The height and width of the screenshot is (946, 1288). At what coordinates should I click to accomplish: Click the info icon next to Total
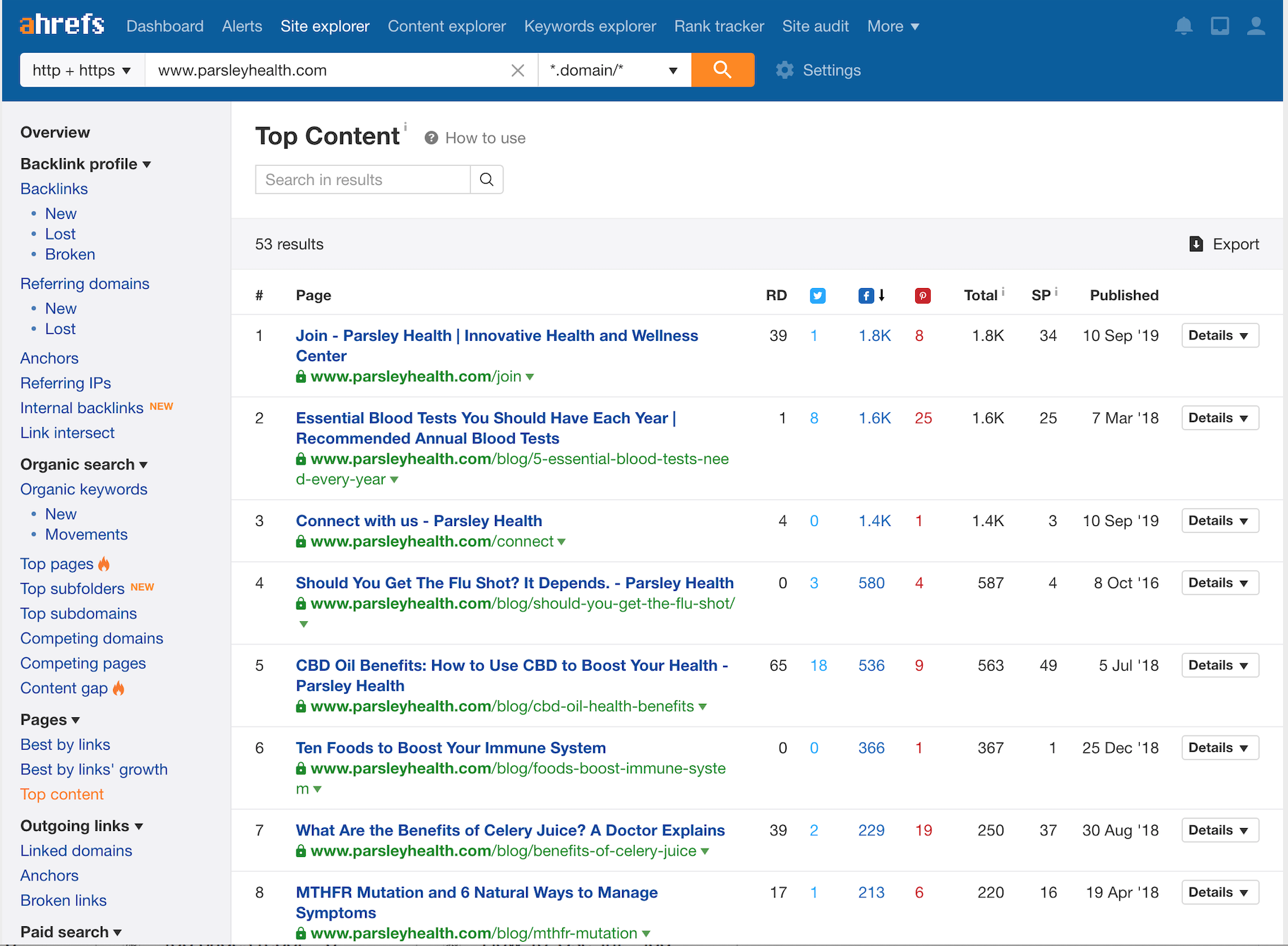[x=1003, y=291]
